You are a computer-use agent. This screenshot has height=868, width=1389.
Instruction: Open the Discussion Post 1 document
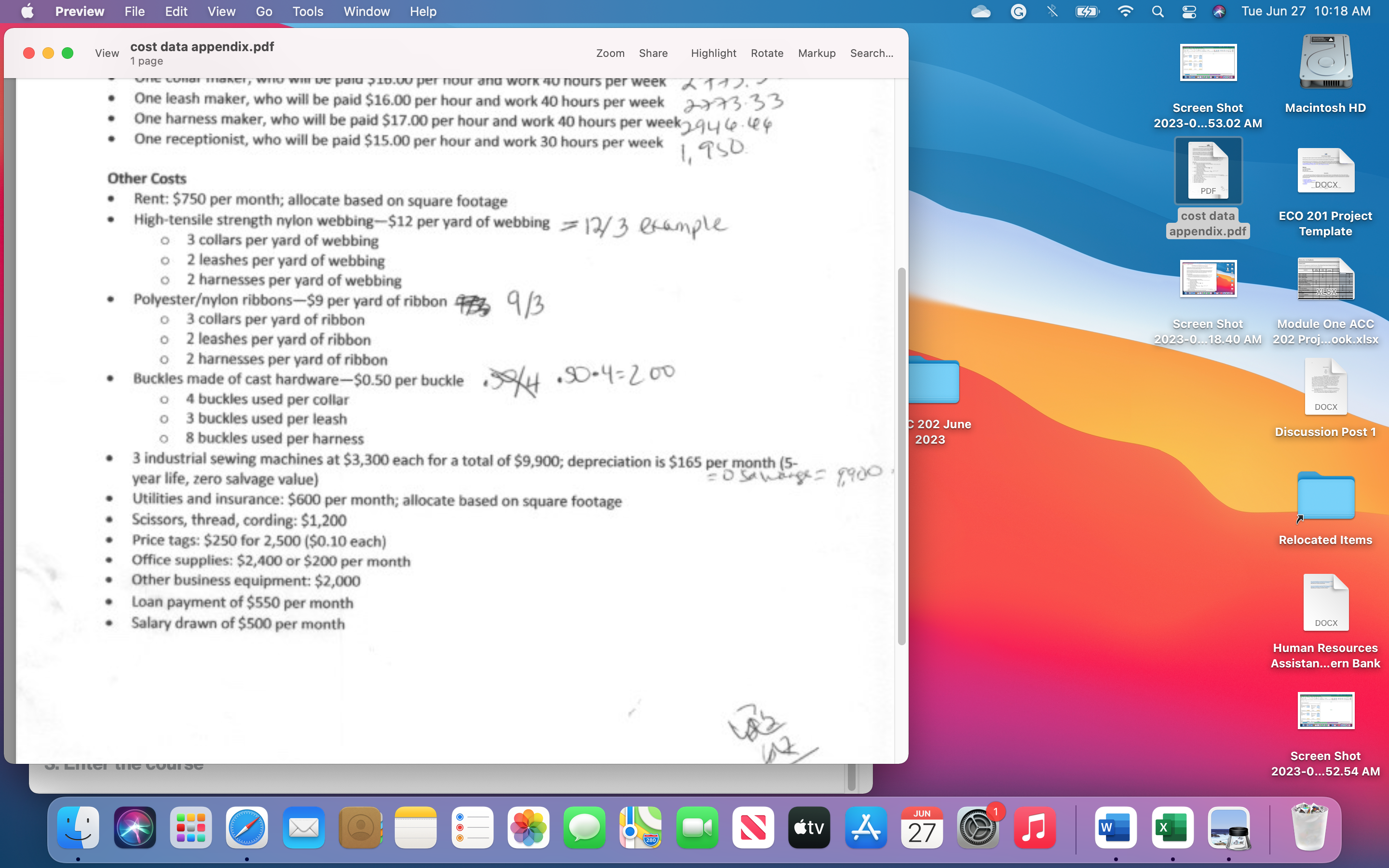1325,386
